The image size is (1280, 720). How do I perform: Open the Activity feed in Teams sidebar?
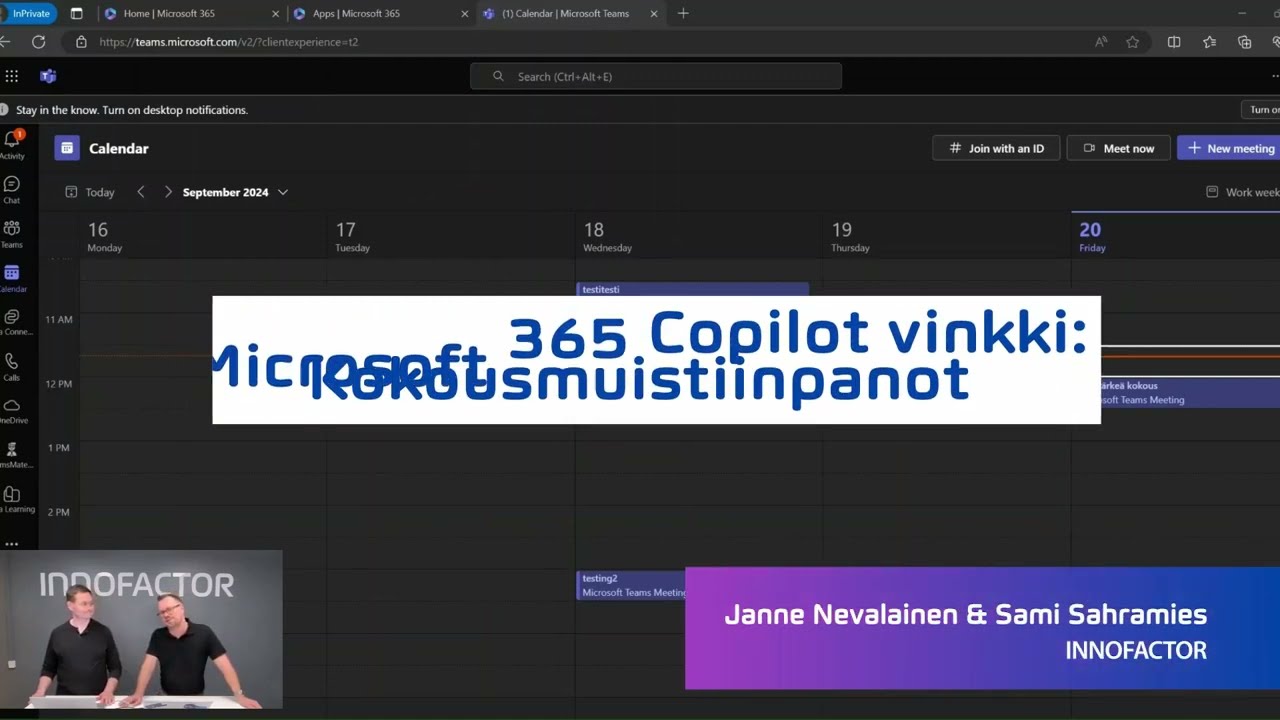[x=12, y=145]
